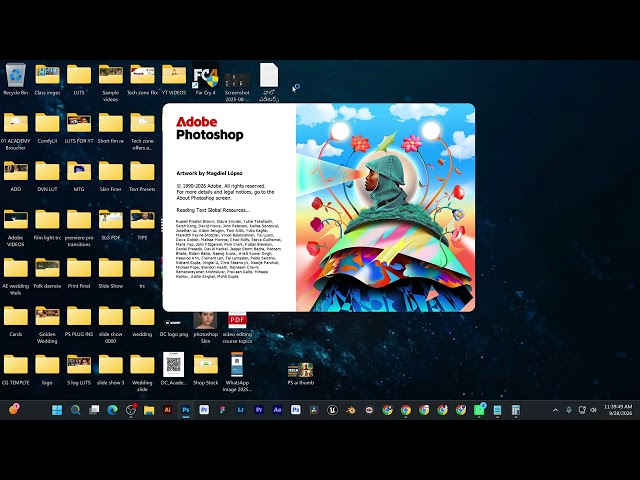The width and height of the screenshot is (640, 480).
Task: Select the LUTS FOR YT folder
Action: click(79, 129)
